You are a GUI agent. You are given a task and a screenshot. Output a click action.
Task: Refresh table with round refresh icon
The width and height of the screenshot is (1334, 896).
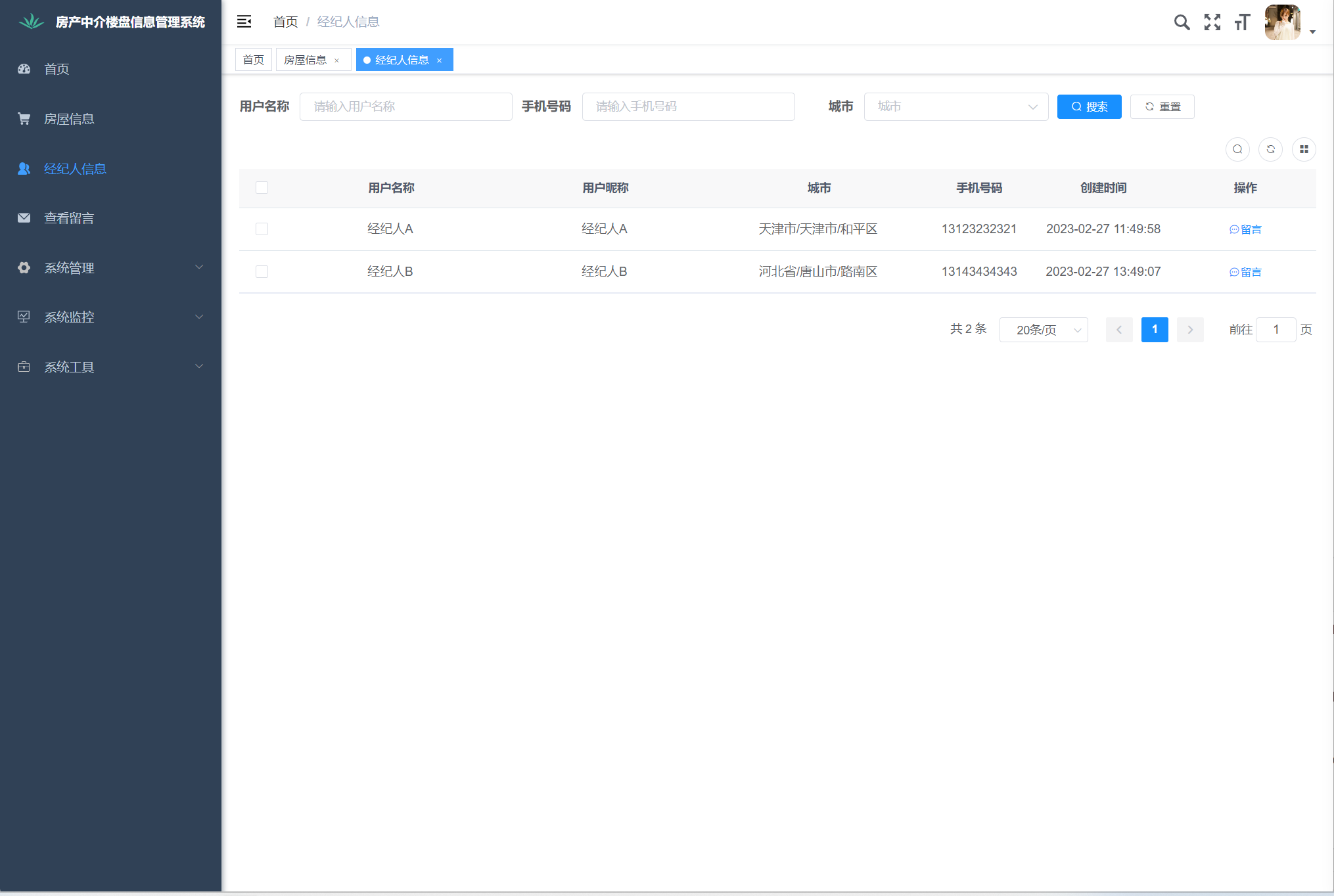(1270, 149)
